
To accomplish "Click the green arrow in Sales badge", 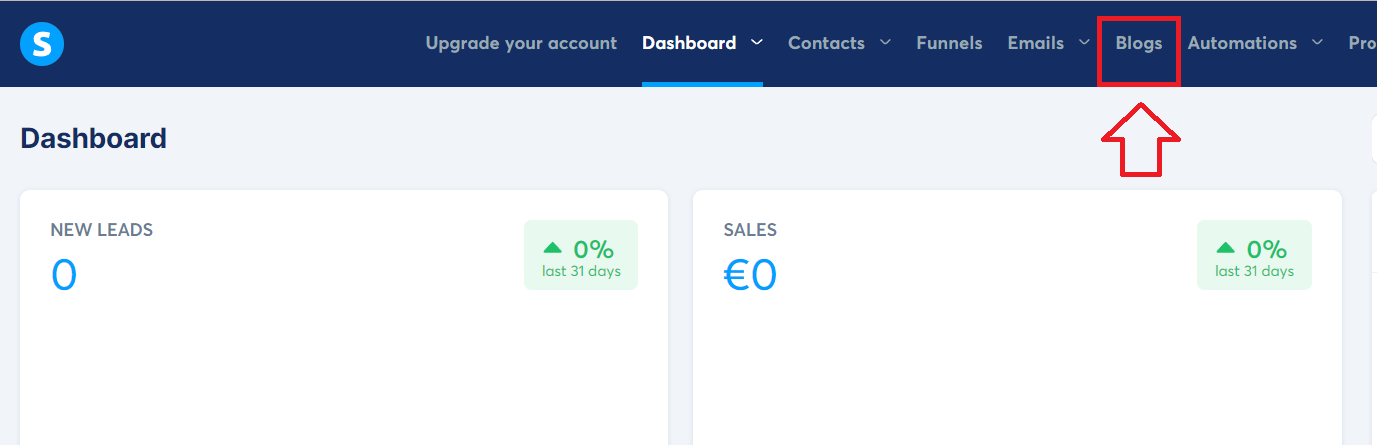I will pyautogui.click(x=1225, y=248).
